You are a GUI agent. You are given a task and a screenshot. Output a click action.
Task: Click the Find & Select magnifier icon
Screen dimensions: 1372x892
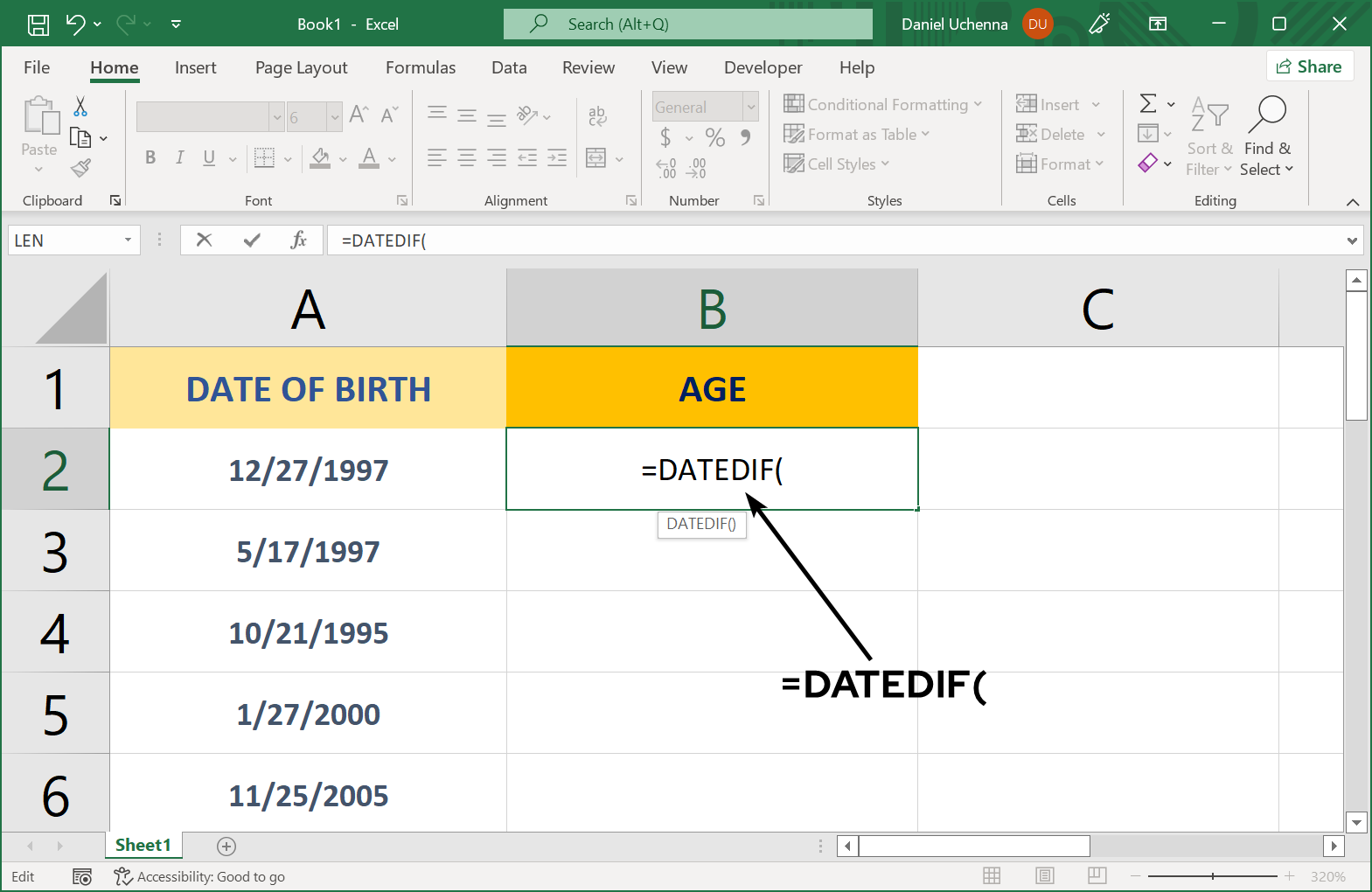[1267, 115]
